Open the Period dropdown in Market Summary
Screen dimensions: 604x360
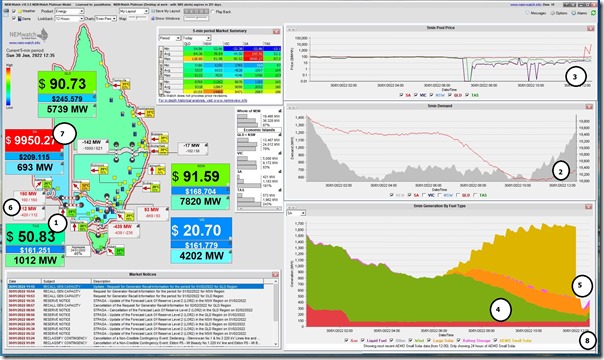pos(170,38)
